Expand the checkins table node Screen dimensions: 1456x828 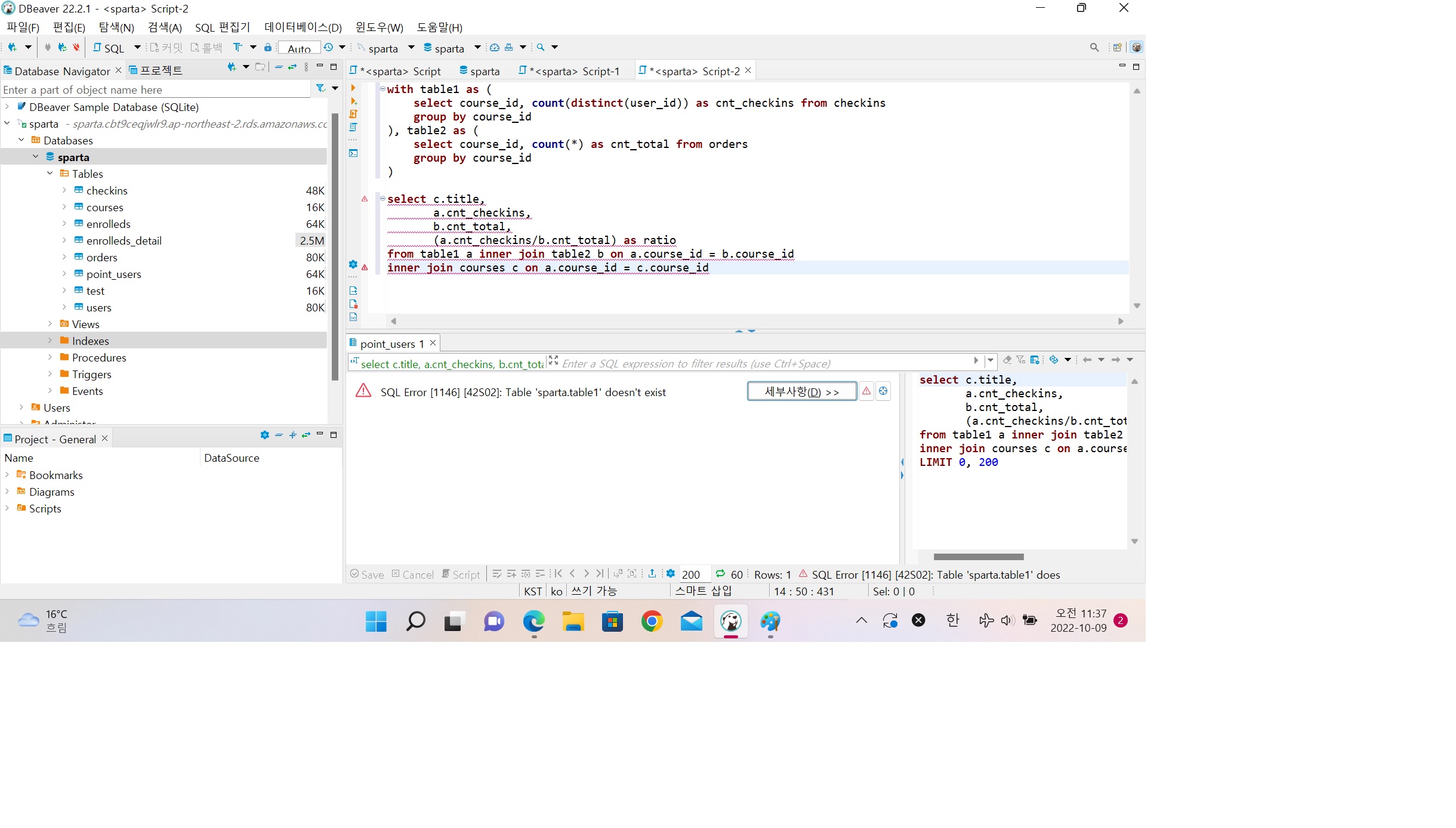64,190
